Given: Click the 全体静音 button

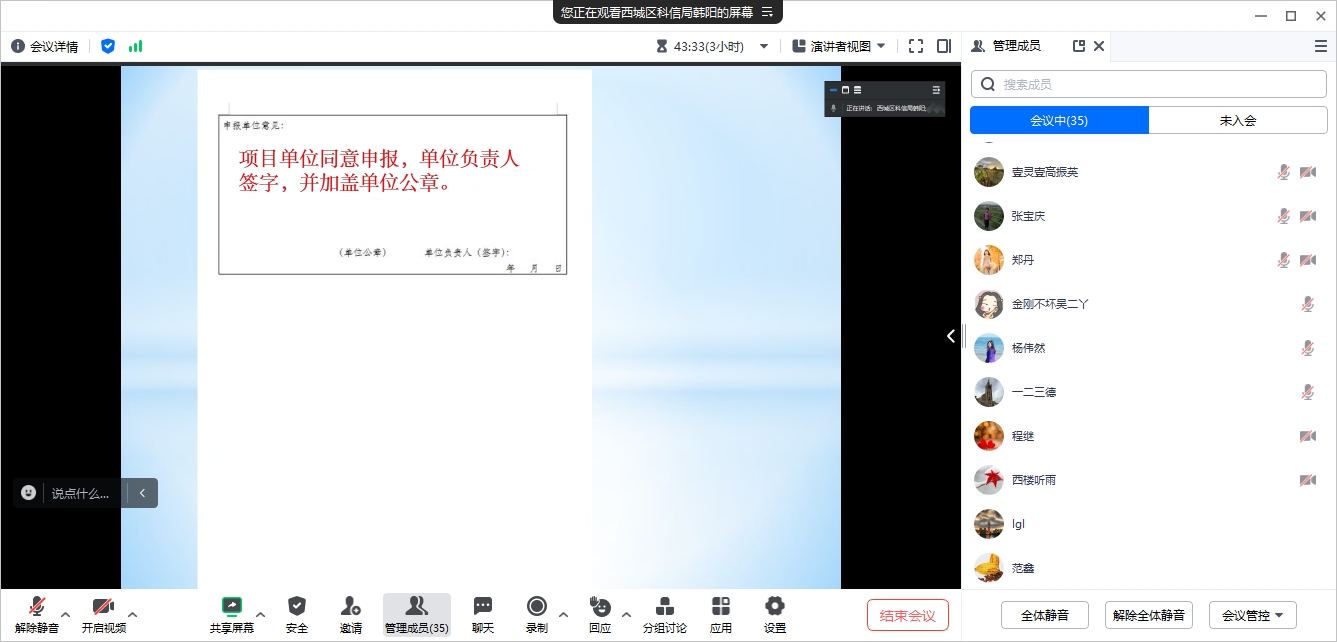Looking at the screenshot, I should tap(1044, 615).
